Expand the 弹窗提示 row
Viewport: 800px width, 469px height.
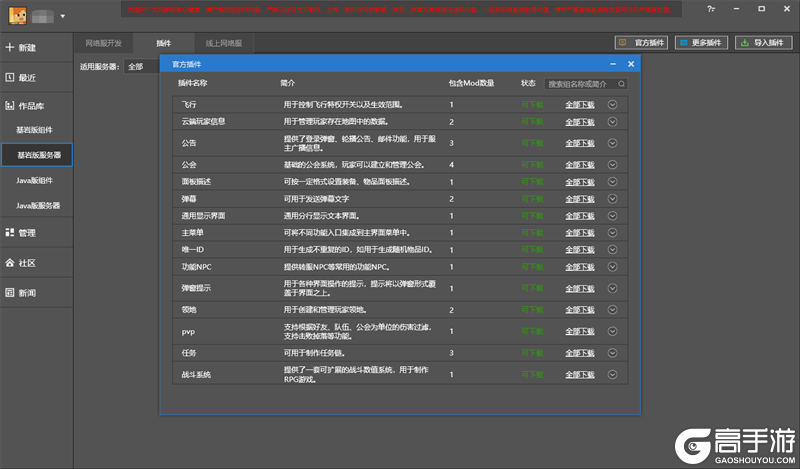pos(612,288)
